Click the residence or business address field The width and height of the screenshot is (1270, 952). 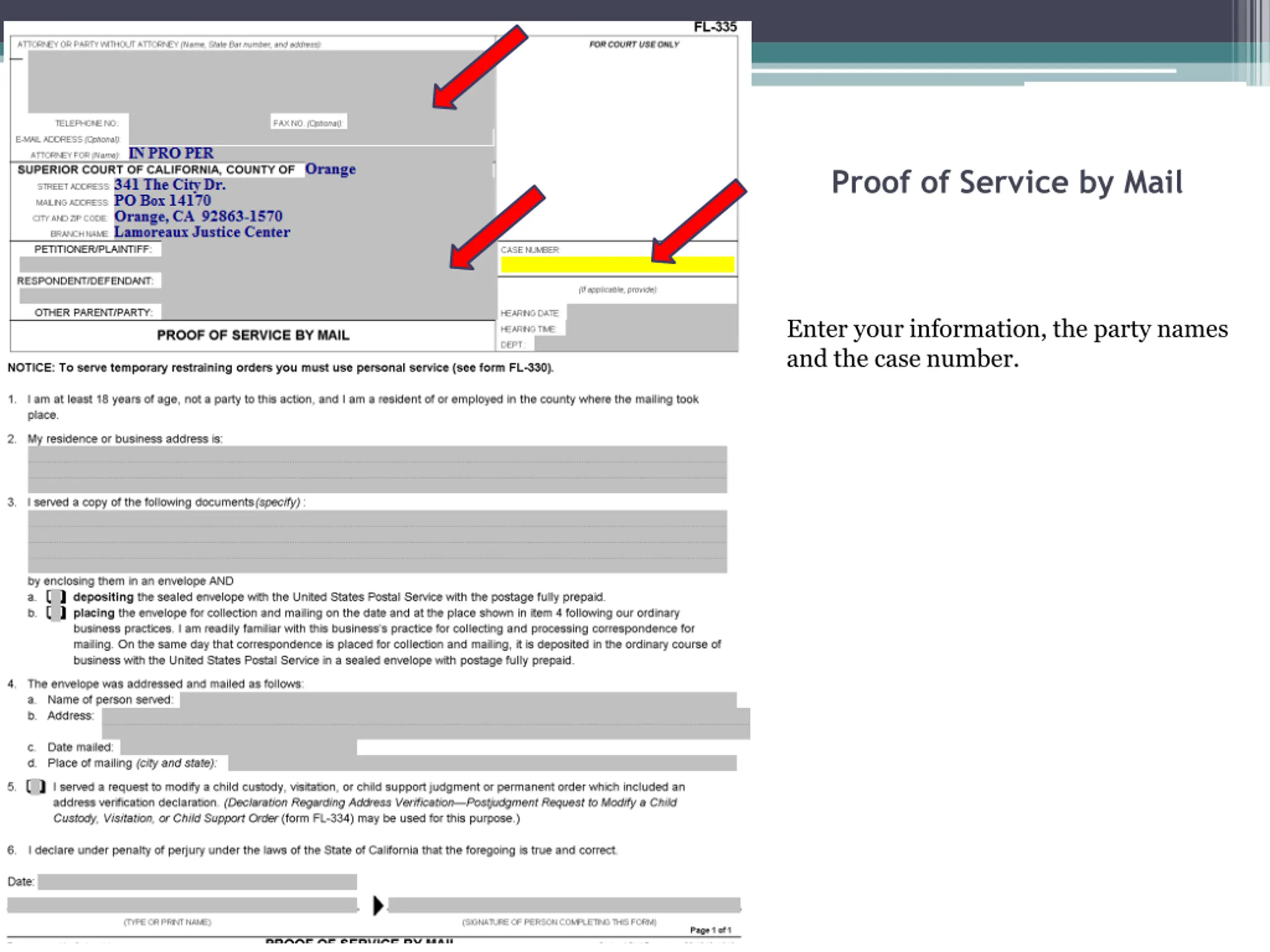point(377,470)
